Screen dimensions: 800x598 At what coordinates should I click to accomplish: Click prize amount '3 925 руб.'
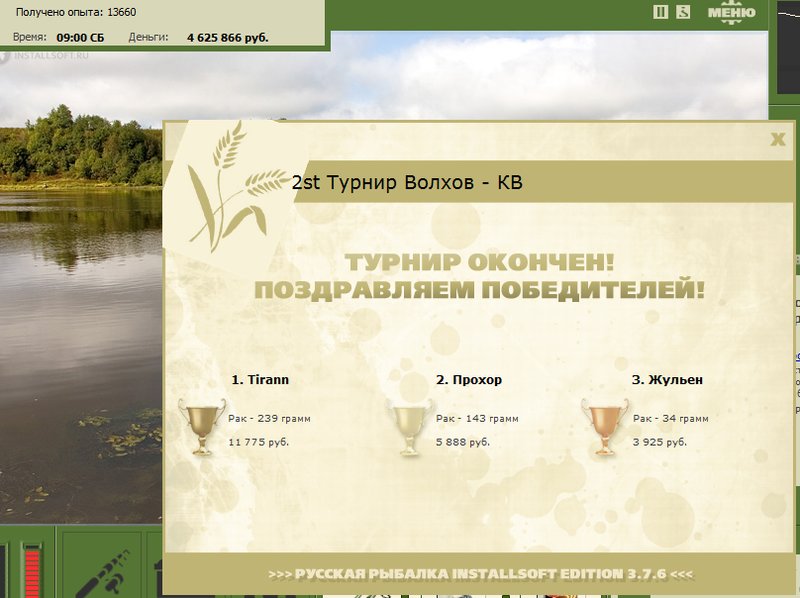pos(660,442)
